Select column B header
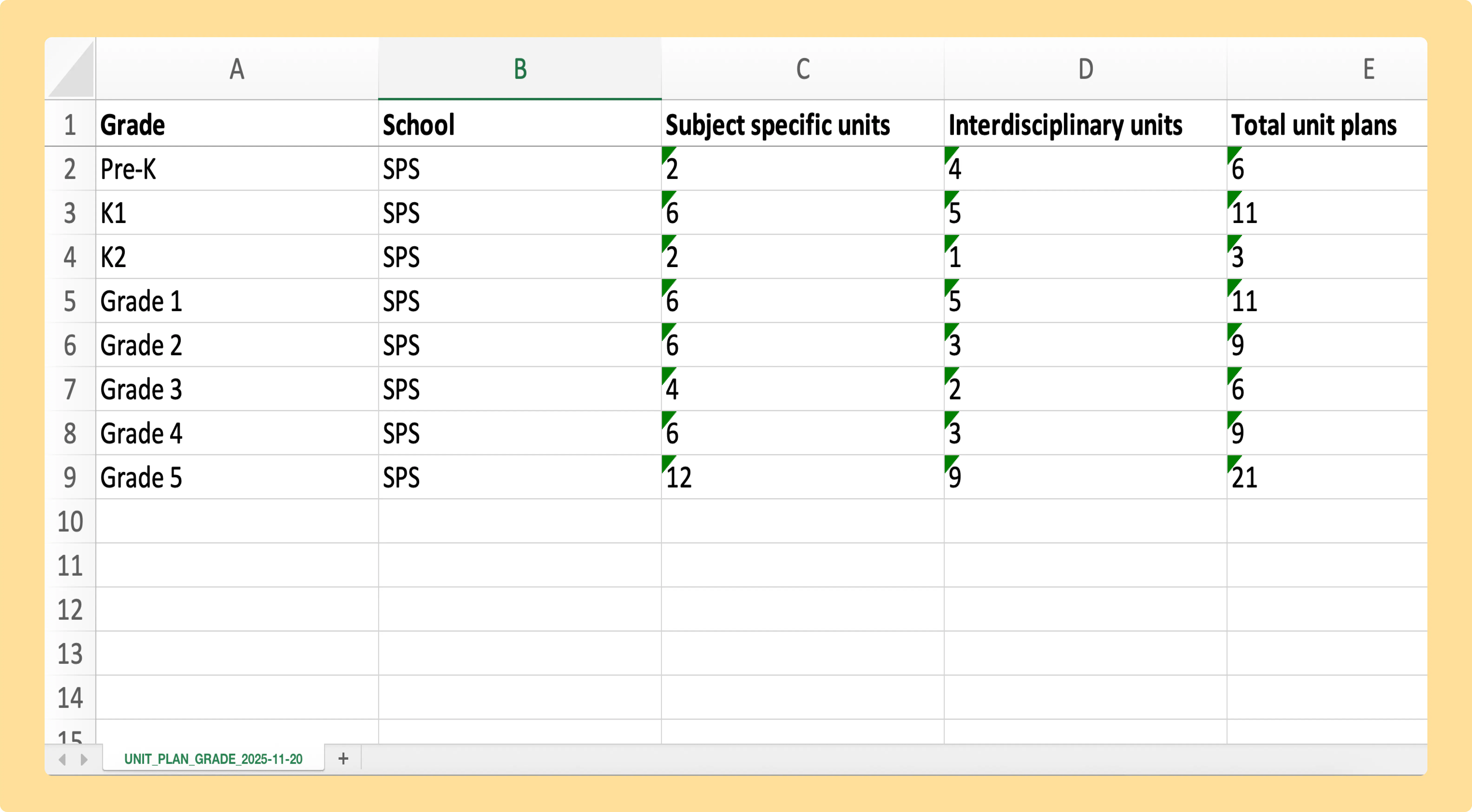Viewport: 1472px width, 812px height. point(520,69)
